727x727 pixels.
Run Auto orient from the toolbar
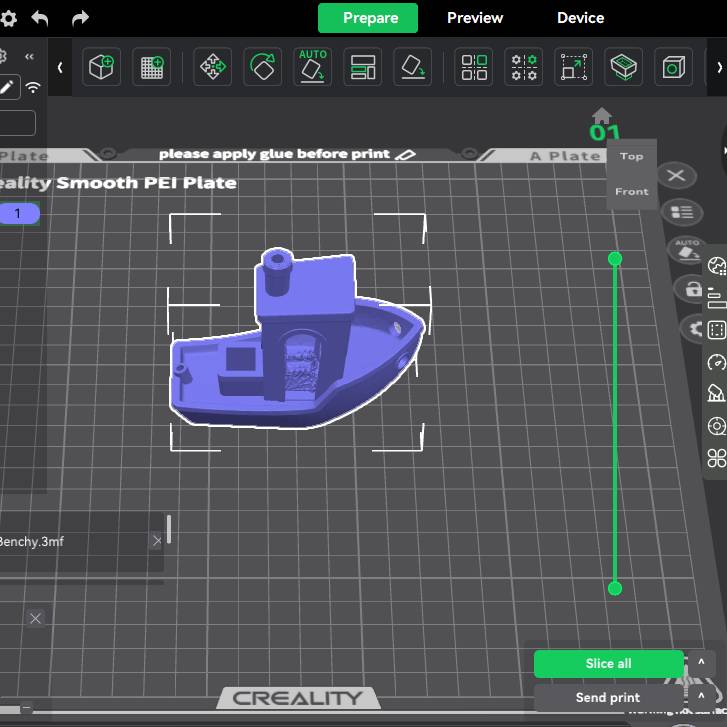point(312,67)
